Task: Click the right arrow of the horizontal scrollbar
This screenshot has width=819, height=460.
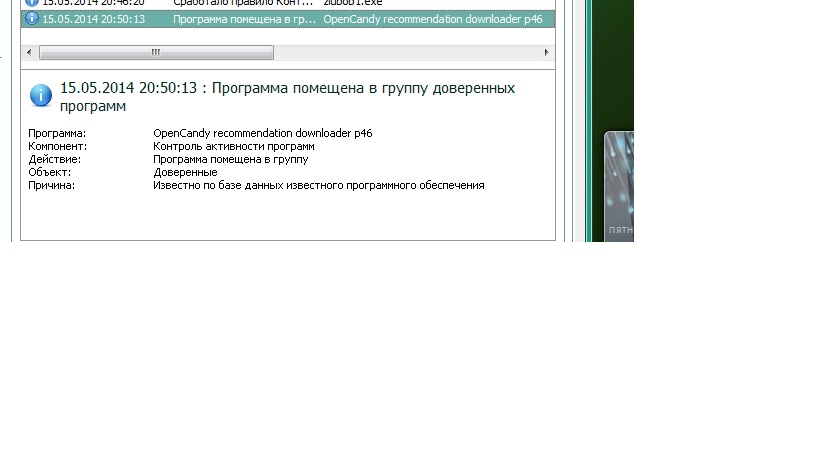Action: [x=546, y=52]
